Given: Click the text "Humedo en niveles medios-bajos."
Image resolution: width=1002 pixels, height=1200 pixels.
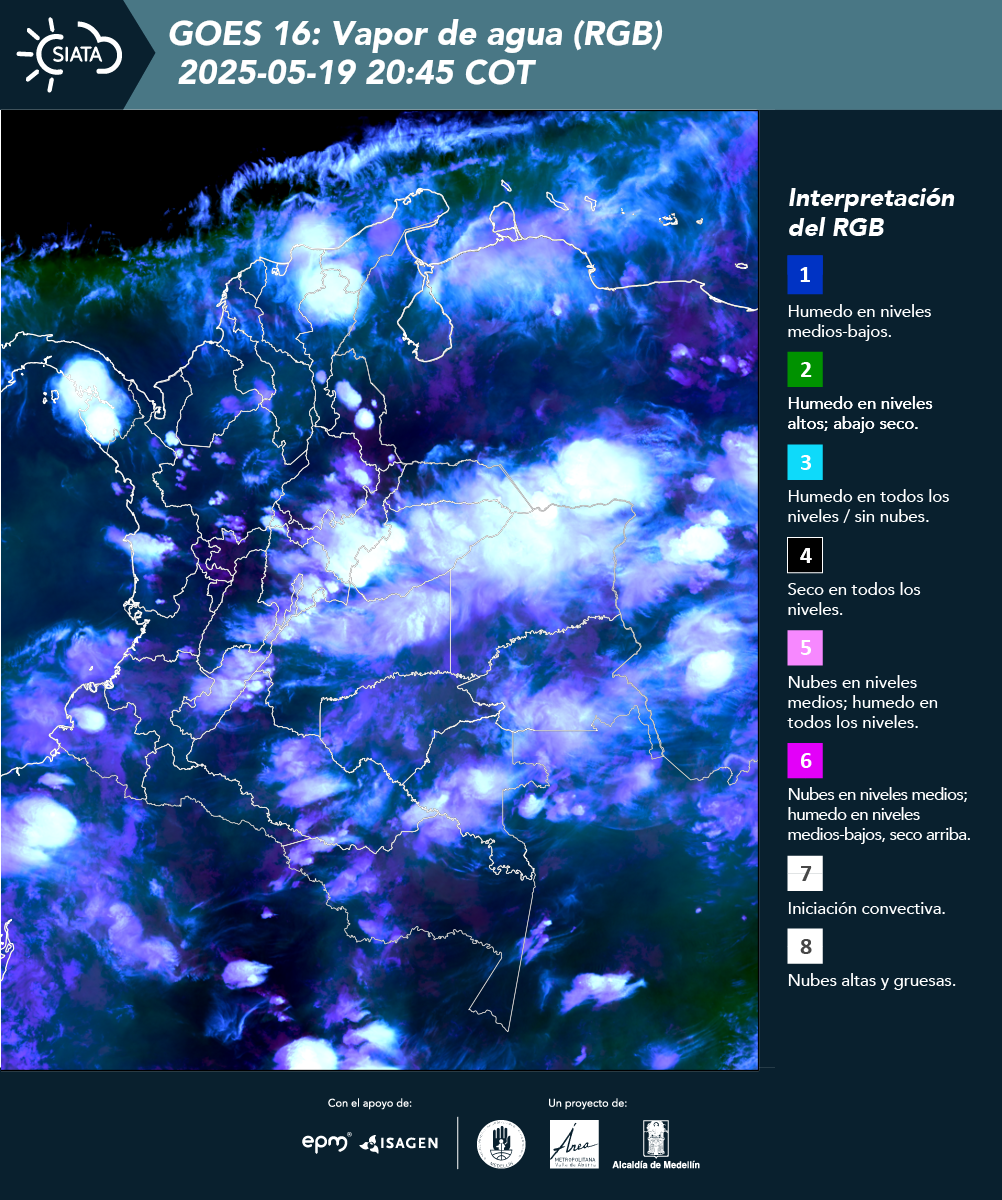Looking at the screenshot, I should [860, 321].
